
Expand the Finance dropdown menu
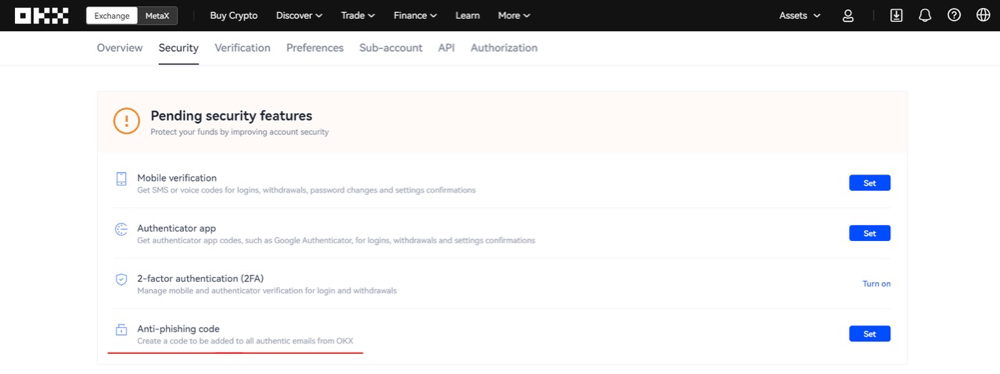pyautogui.click(x=415, y=15)
